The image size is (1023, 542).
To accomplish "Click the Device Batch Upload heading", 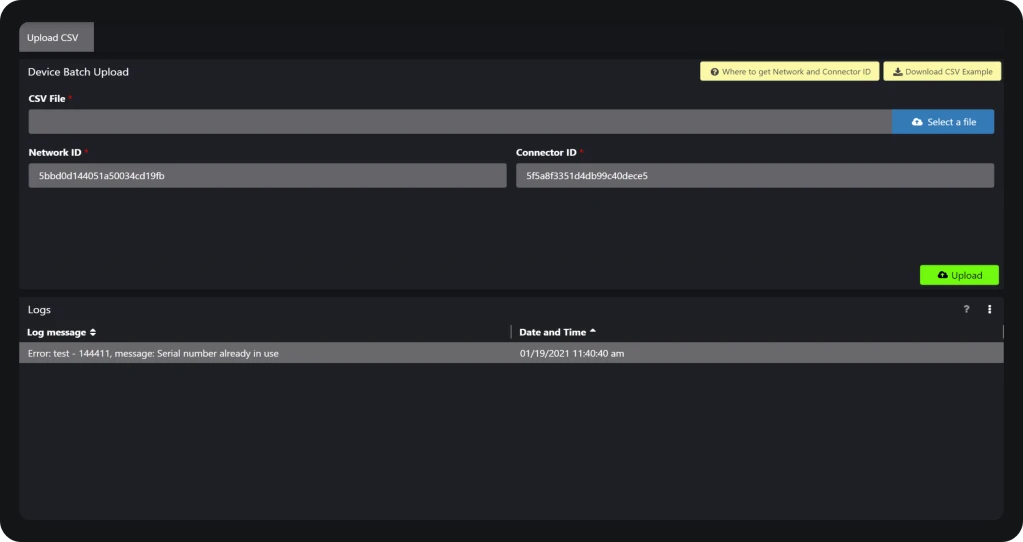I will point(78,72).
